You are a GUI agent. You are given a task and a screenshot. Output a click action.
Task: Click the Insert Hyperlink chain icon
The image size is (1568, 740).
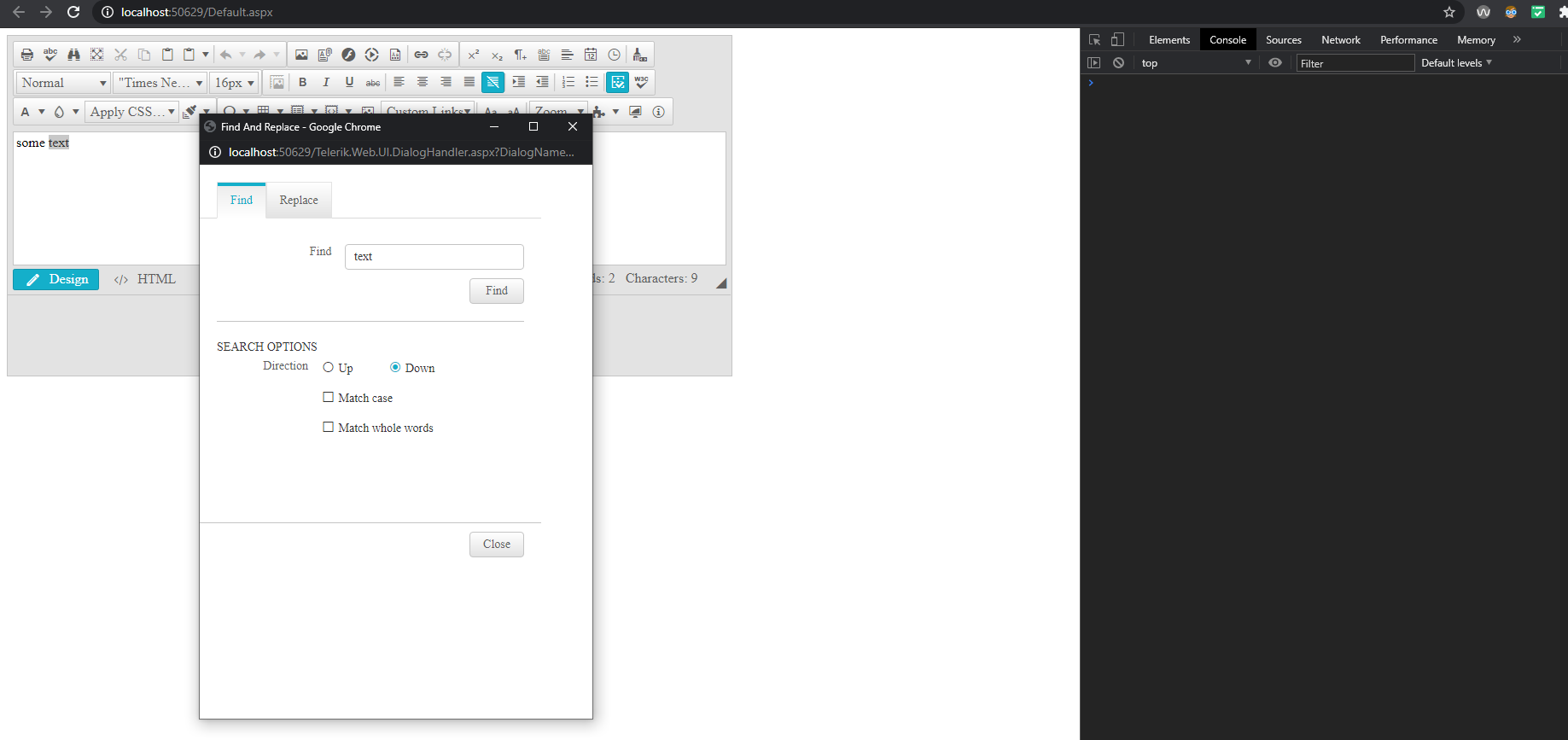(x=422, y=55)
